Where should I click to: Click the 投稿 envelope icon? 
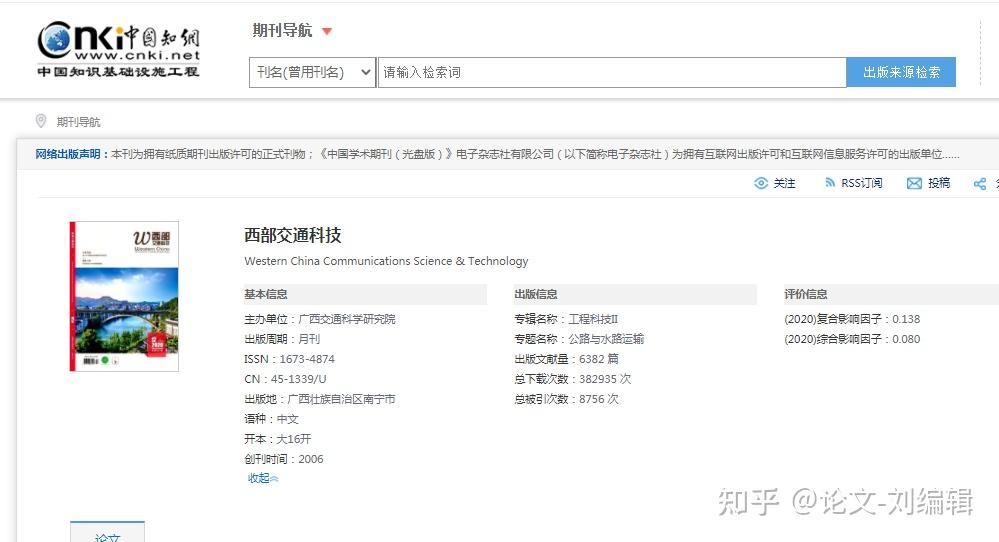914,183
